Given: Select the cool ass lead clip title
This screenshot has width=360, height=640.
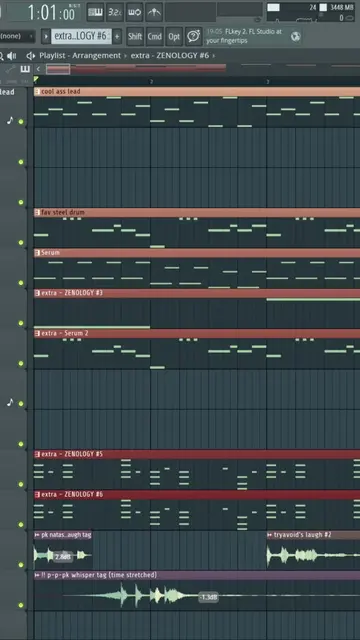Looking at the screenshot, I should [x=61, y=92].
